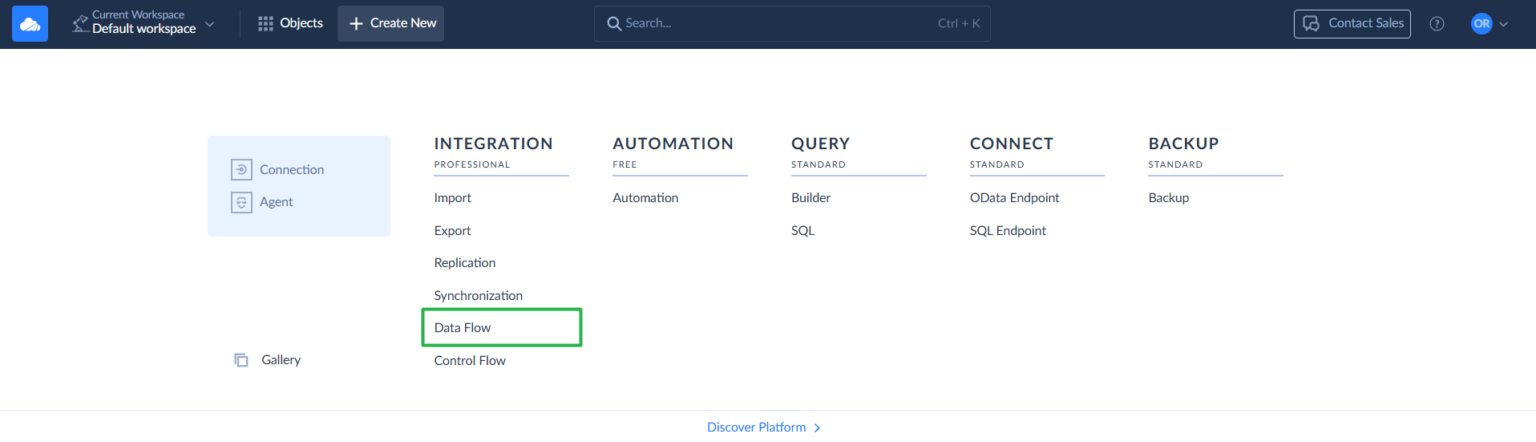1536x442 pixels.
Task: Choose Control Flow from Integration
Action: coord(470,361)
